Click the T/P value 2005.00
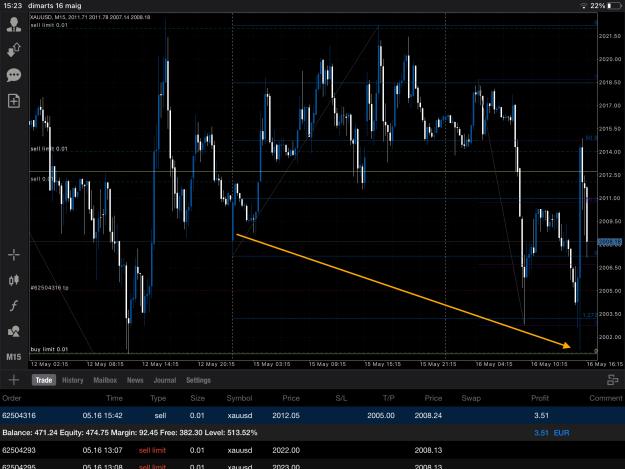 [381, 415]
